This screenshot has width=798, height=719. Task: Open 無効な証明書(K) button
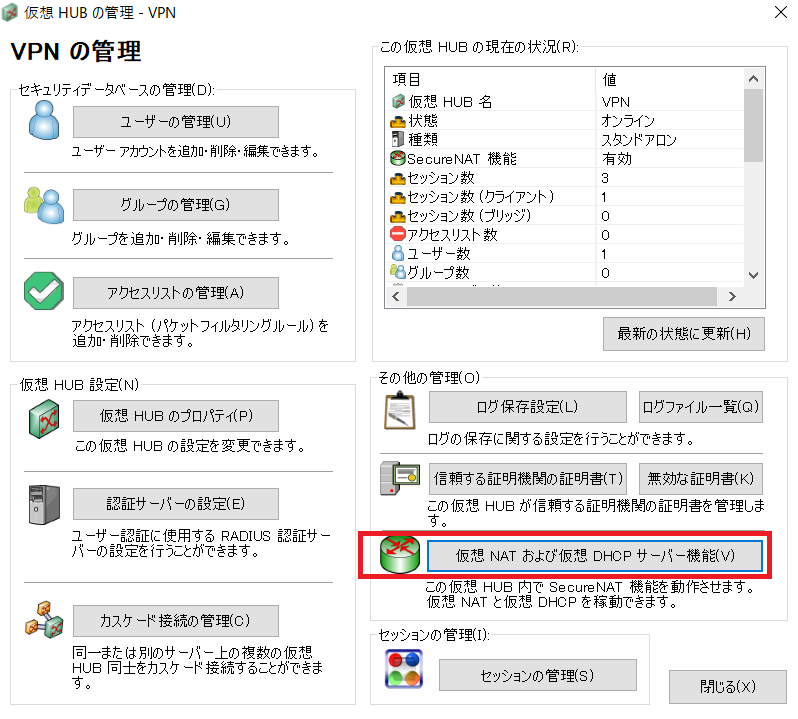click(x=700, y=479)
